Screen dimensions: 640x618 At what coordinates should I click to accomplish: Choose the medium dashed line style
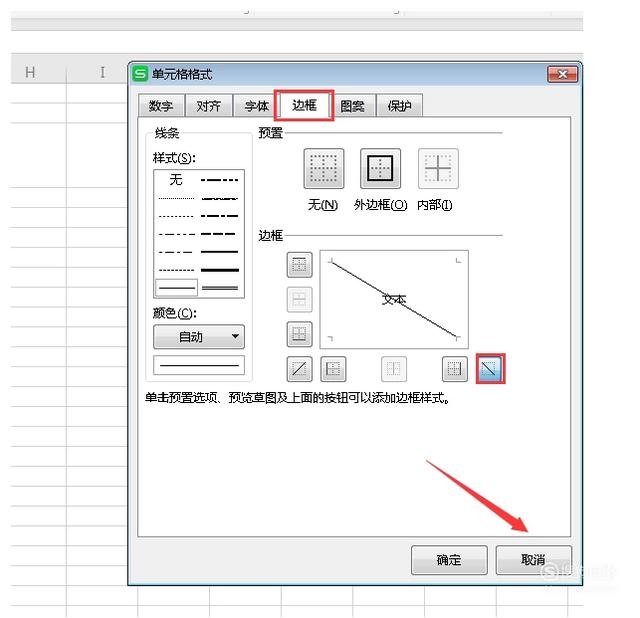click(218, 234)
